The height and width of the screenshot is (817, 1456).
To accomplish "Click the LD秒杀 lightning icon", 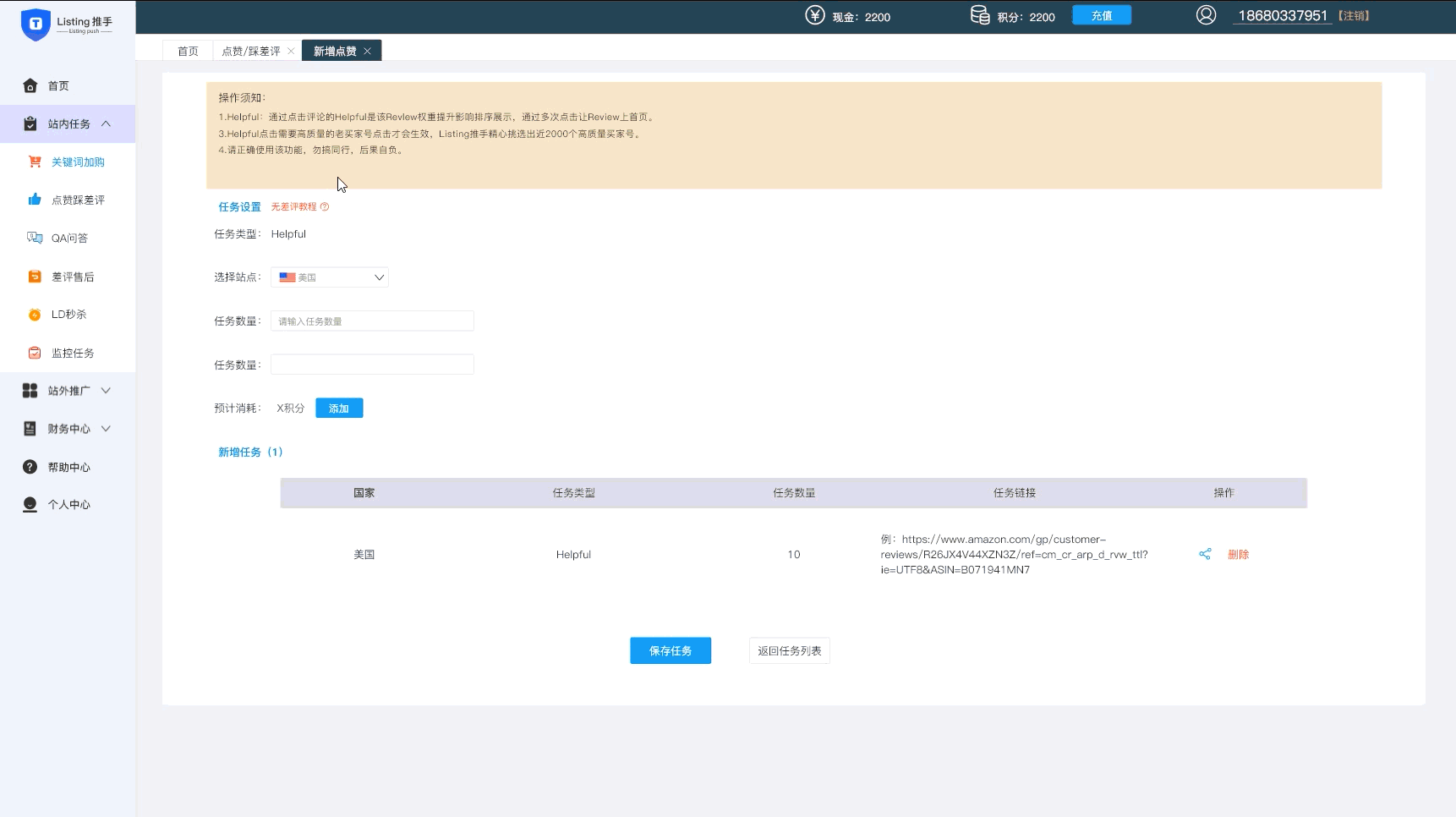I will point(35,315).
